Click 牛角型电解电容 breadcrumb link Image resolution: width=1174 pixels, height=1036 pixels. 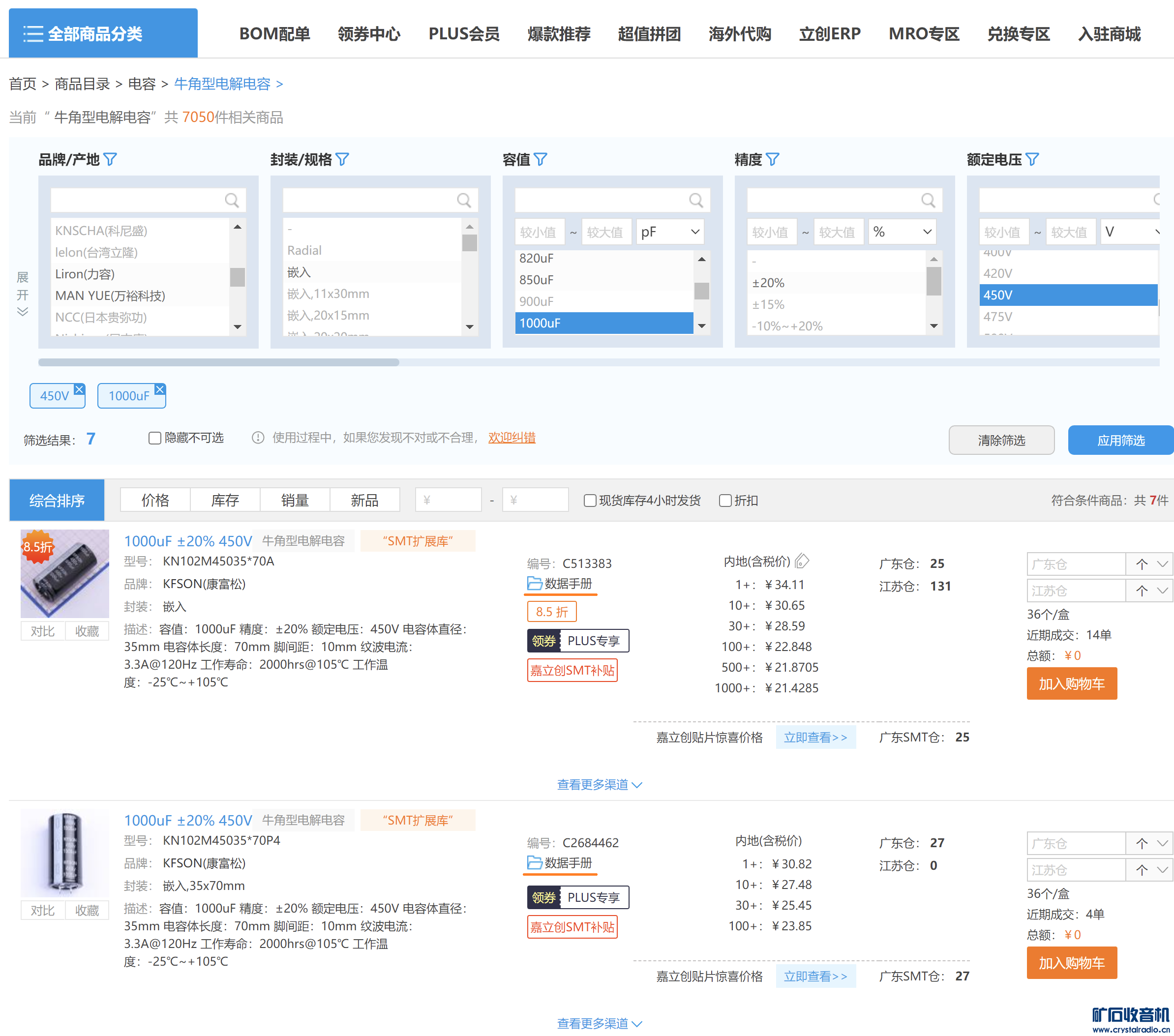(x=222, y=84)
